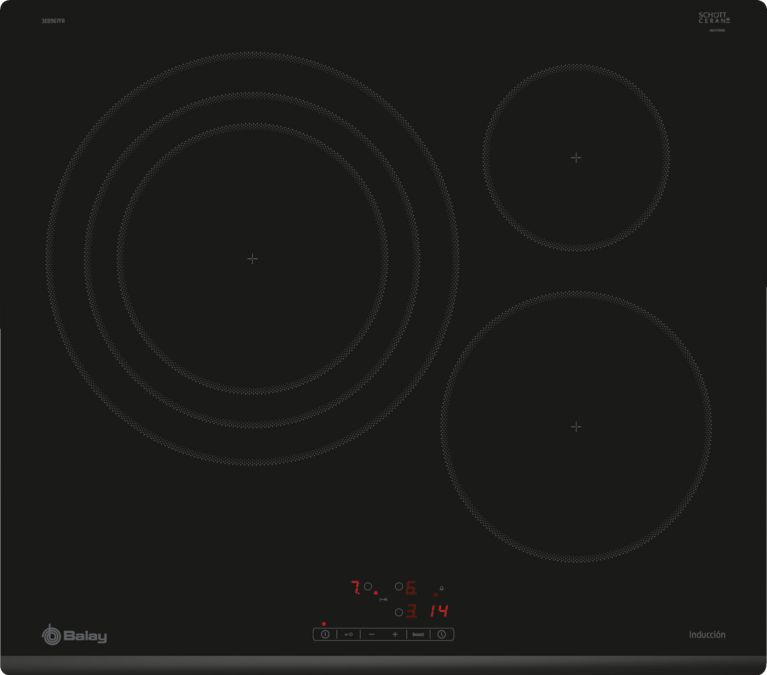Click center cross of small top-right zone

tap(576, 157)
